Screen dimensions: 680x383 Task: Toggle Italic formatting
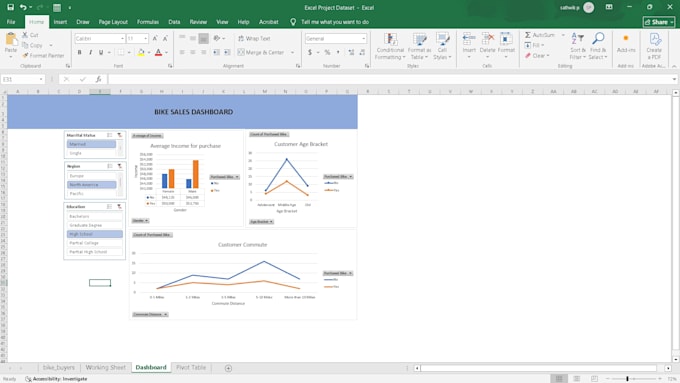(90, 52)
